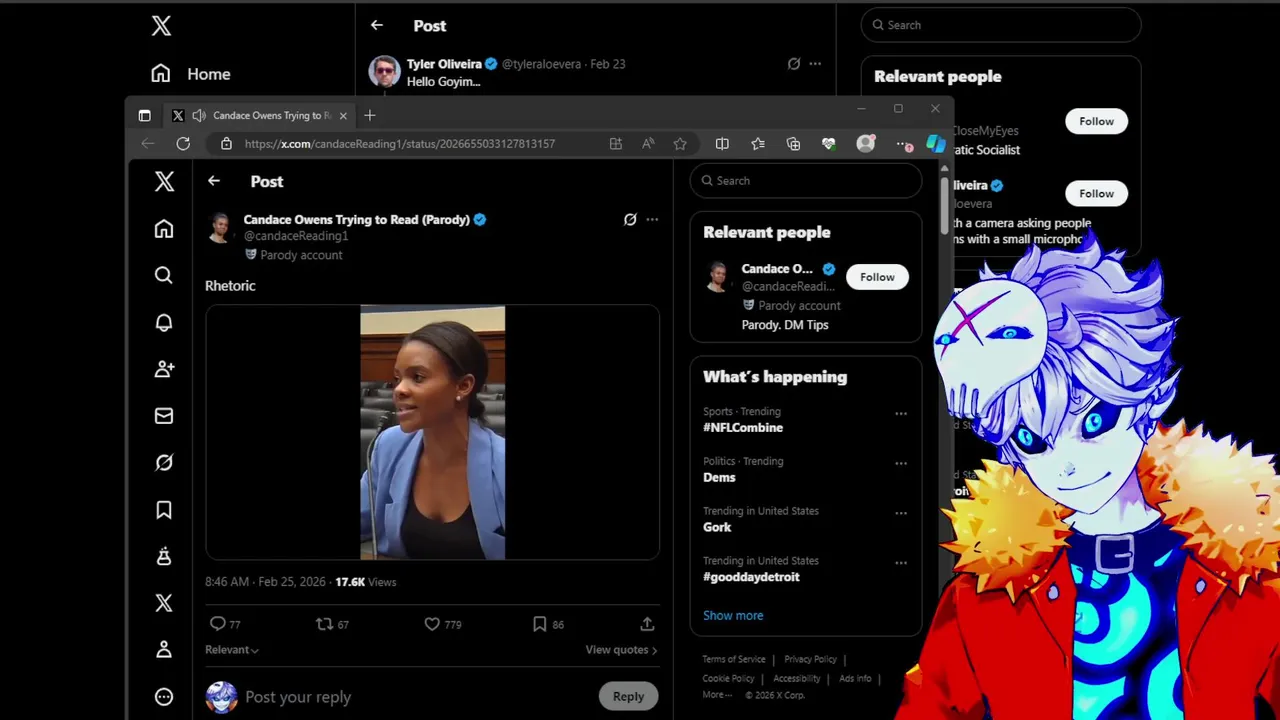Share the post
The image size is (1280, 720).
(647, 624)
